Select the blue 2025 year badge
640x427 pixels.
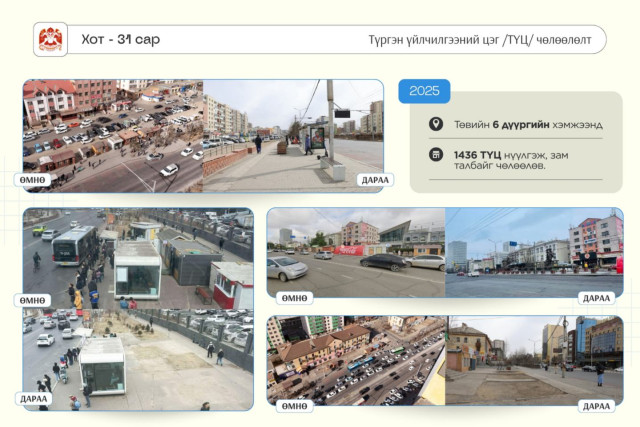click(424, 91)
